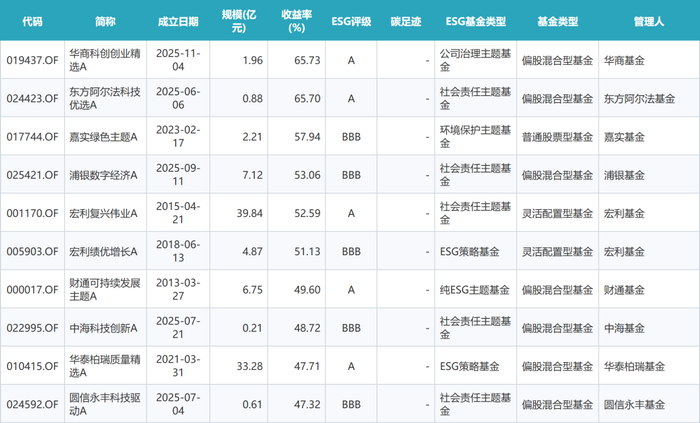Screen dimensions: 700x423
Task: Click 普通股票型基金 cell
Action: pyautogui.click(x=557, y=137)
